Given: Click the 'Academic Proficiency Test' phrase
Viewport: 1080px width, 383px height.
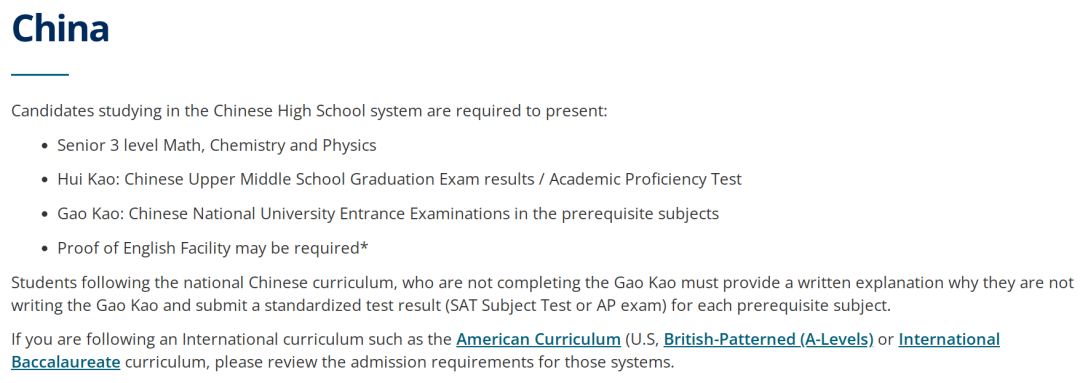Looking at the screenshot, I should 645,180.
